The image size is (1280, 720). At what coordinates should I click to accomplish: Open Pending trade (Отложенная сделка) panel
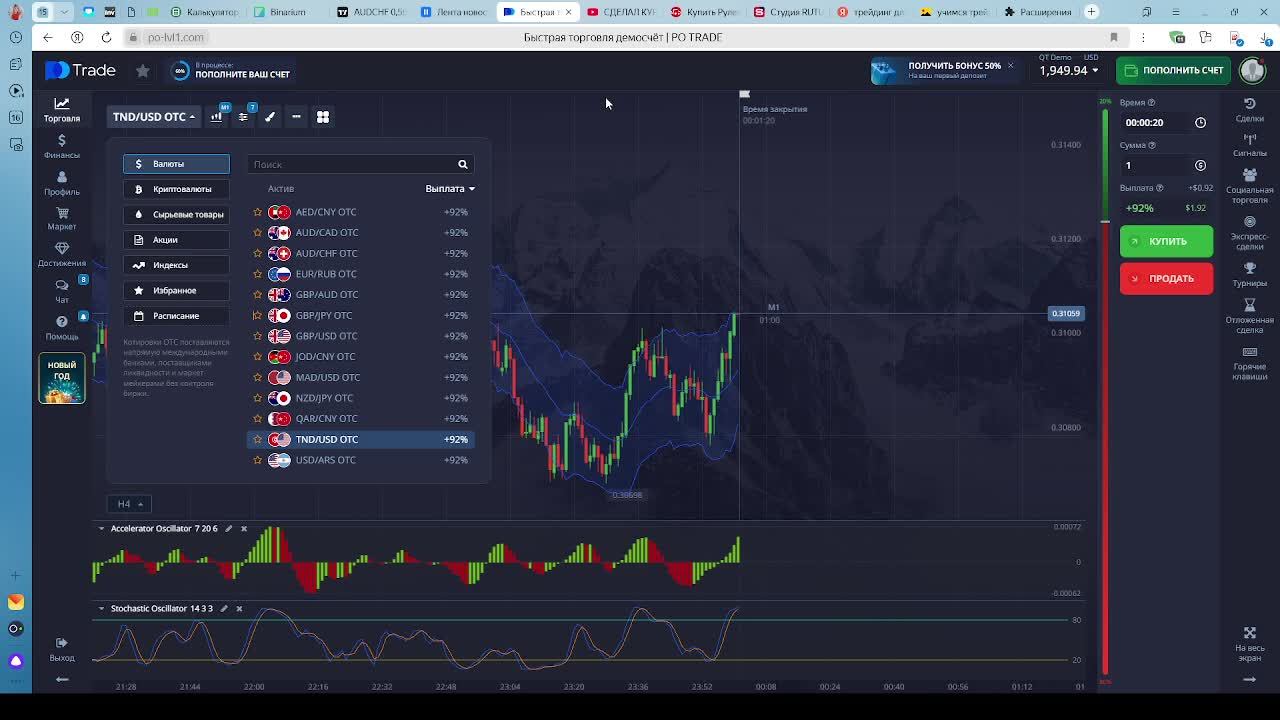pyautogui.click(x=1249, y=316)
